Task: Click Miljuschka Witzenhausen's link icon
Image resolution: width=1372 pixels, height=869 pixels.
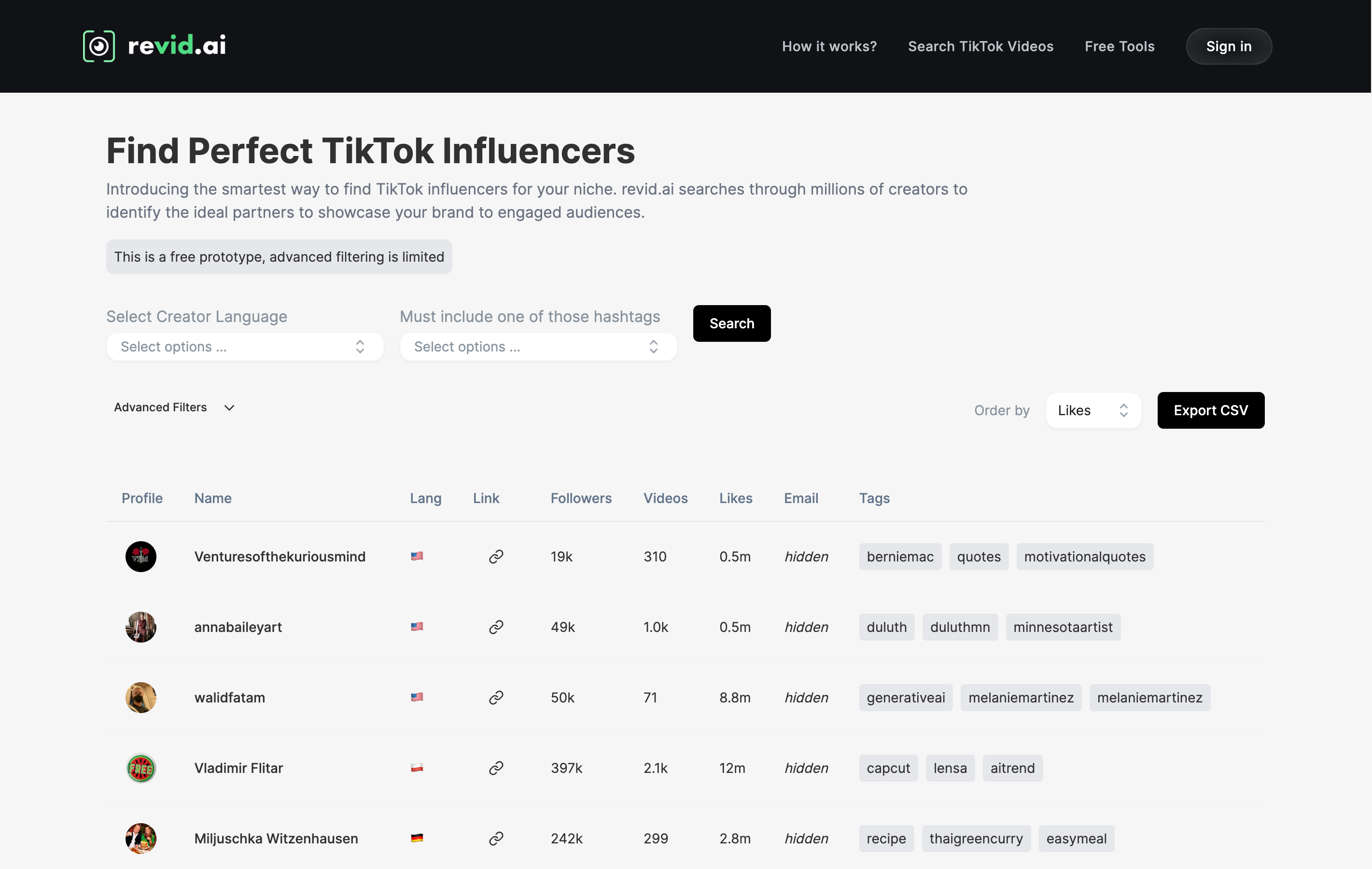Action: (496, 838)
